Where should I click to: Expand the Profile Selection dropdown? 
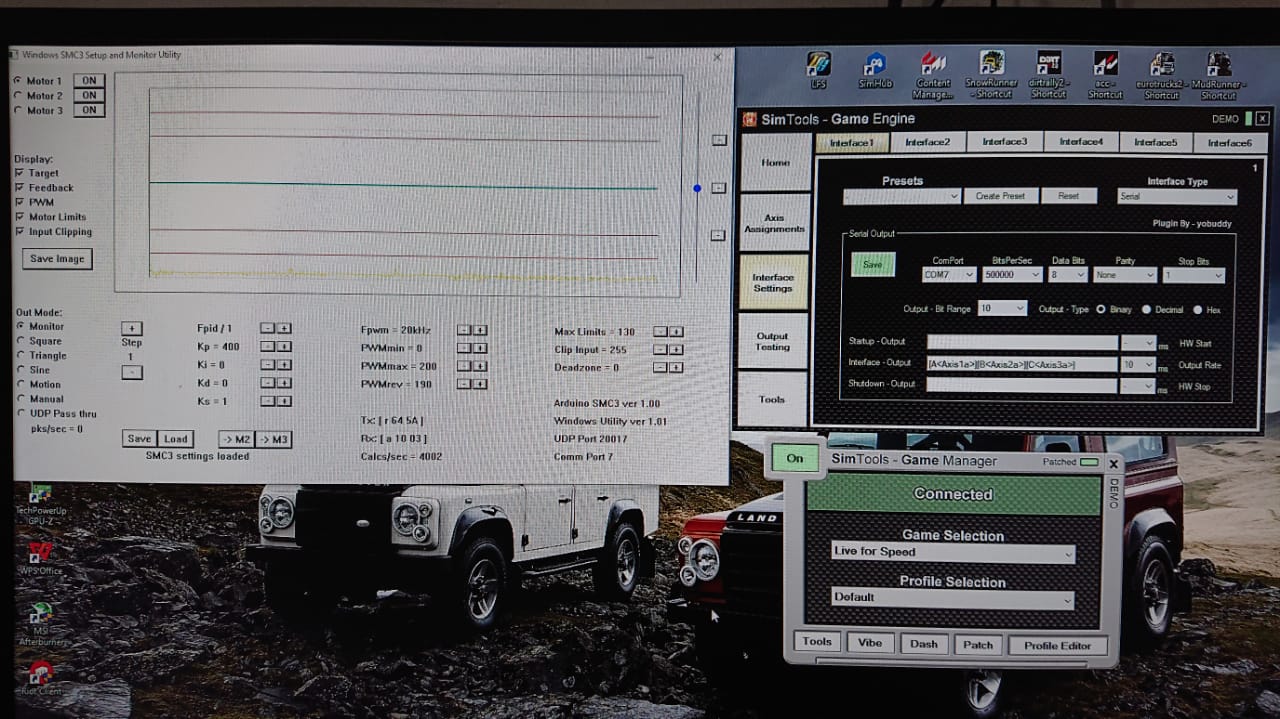[x=954, y=598]
